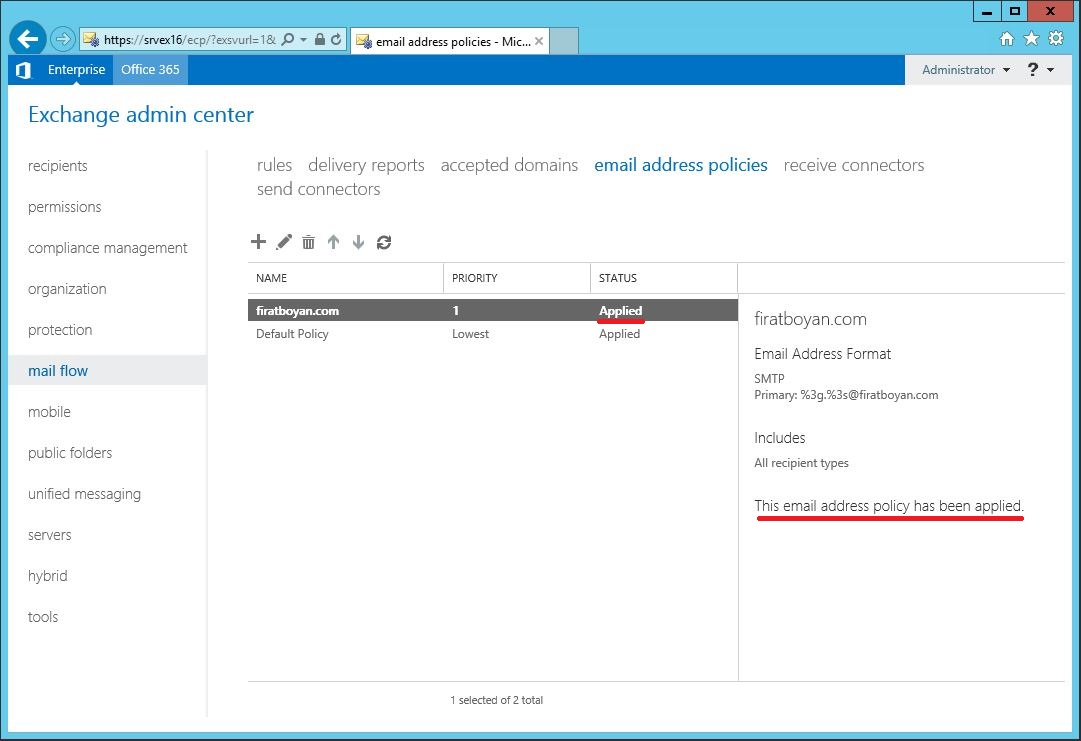This screenshot has width=1081, height=741.
Task: Select the email address policies tab
Action: point(680,165)
